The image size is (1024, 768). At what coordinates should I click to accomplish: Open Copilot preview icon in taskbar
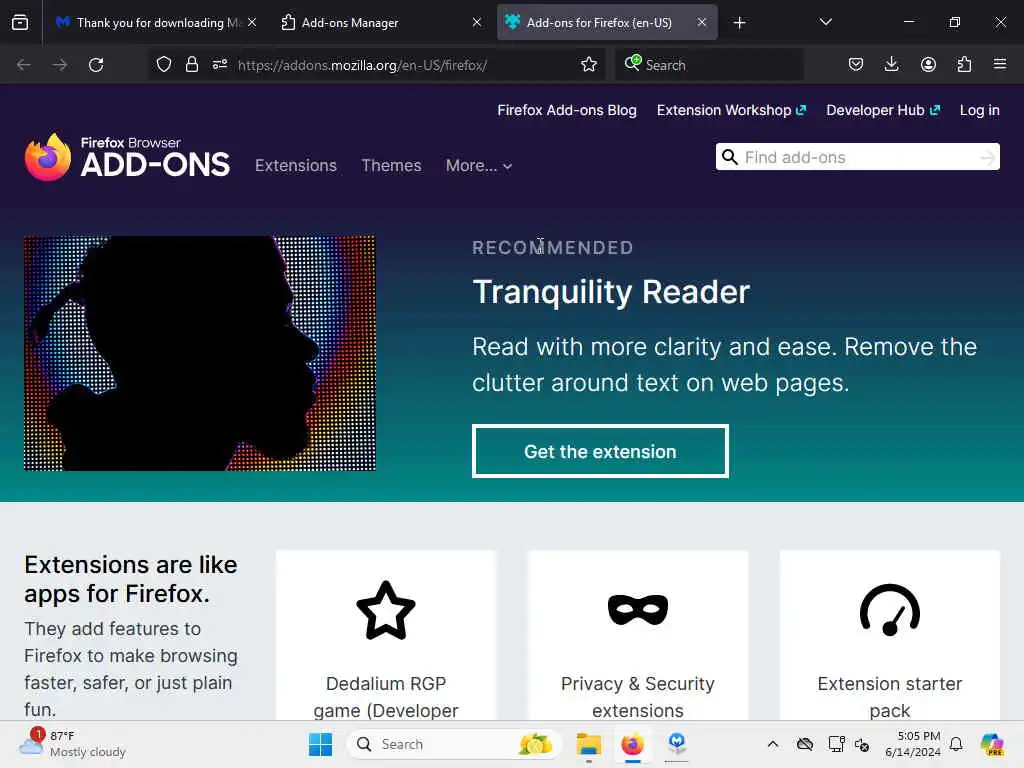(991, 744)
